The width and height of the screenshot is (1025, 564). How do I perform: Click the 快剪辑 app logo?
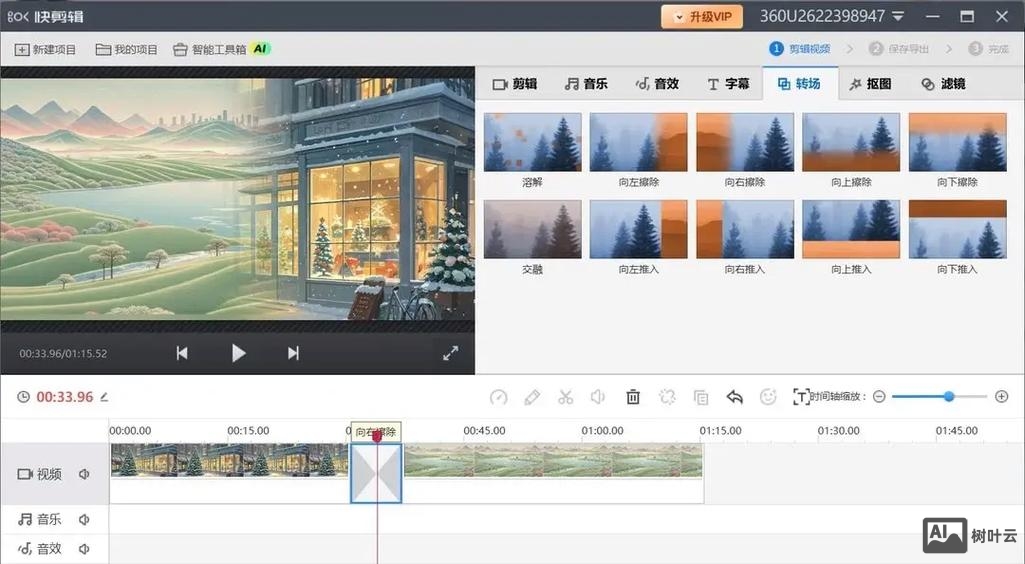click(x=46, y=16)
